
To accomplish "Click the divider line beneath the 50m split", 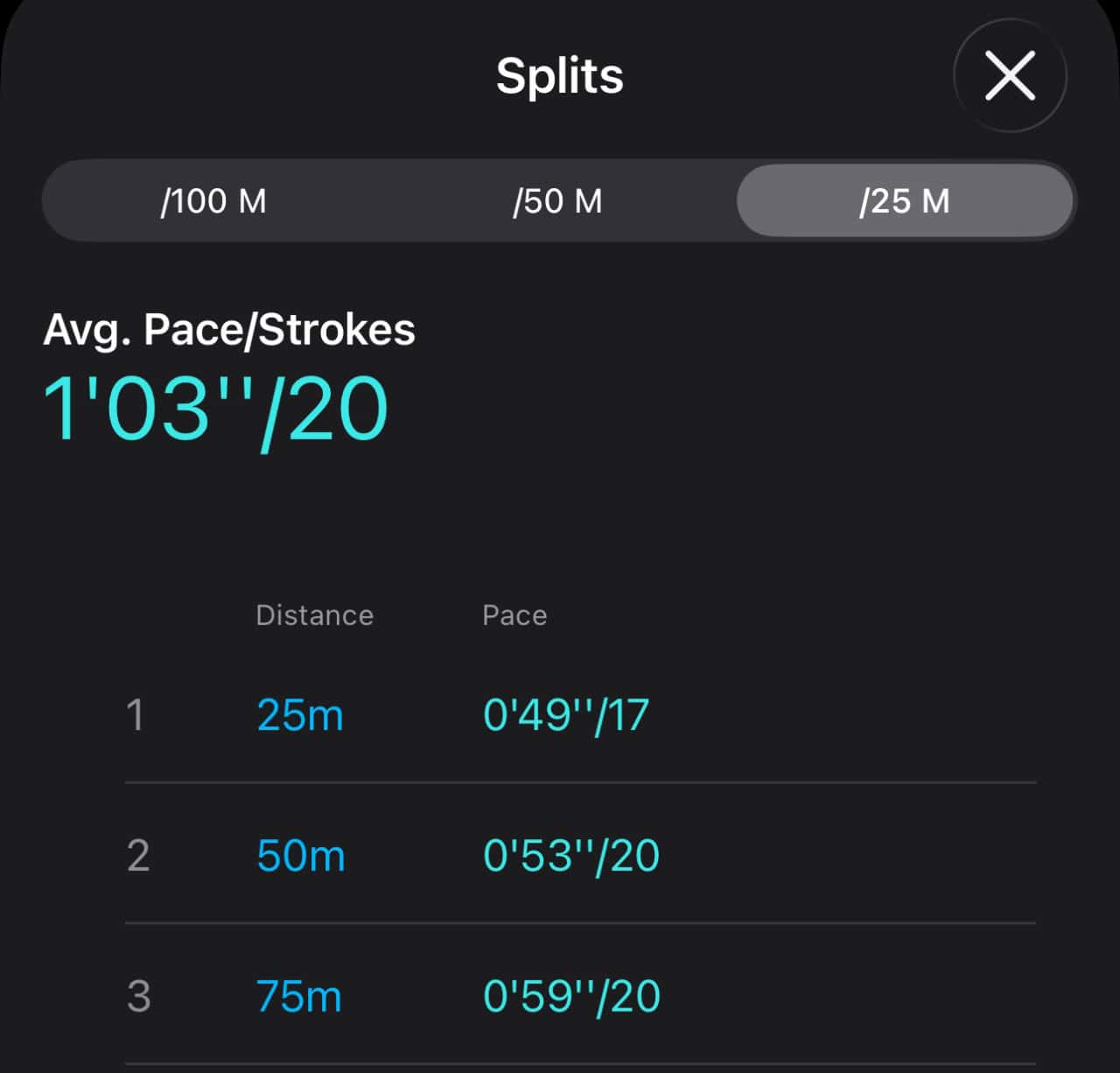I will (x=580, y=922).
